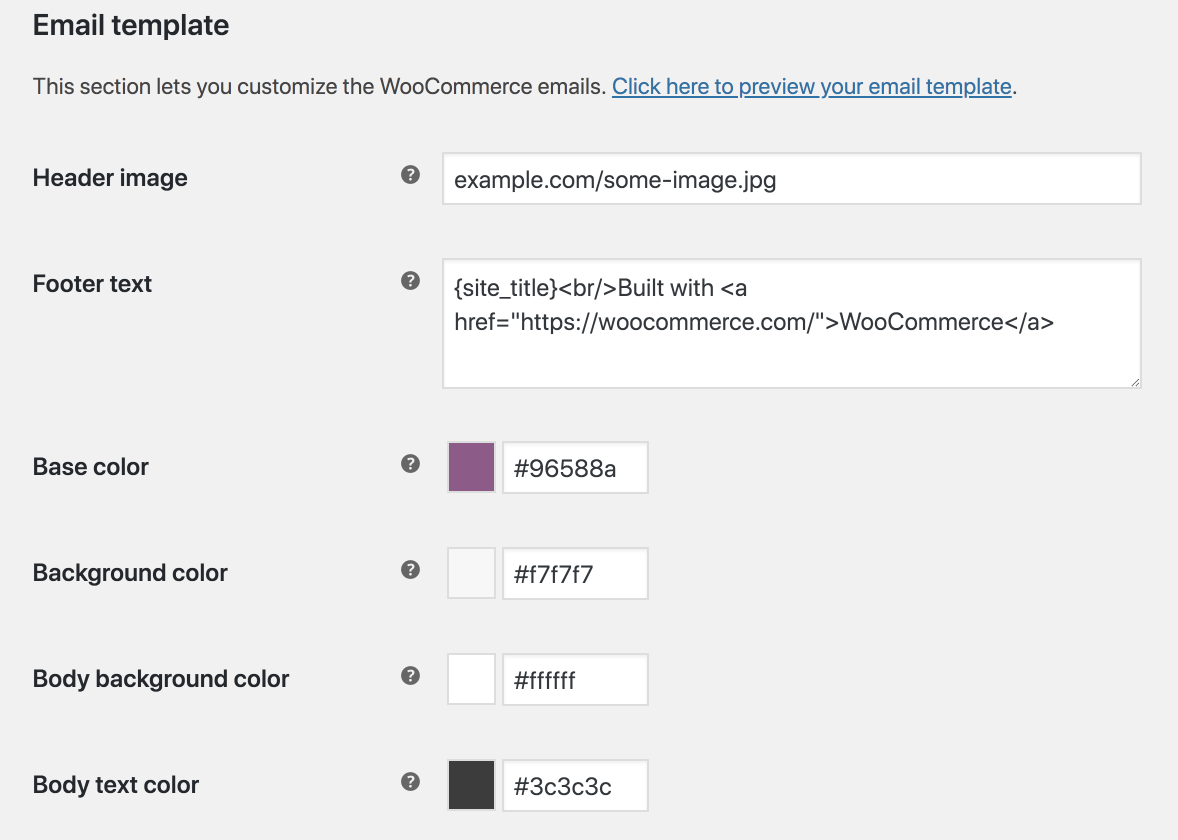
Task: Open the preview your email template link
Action: click(811, 87)
